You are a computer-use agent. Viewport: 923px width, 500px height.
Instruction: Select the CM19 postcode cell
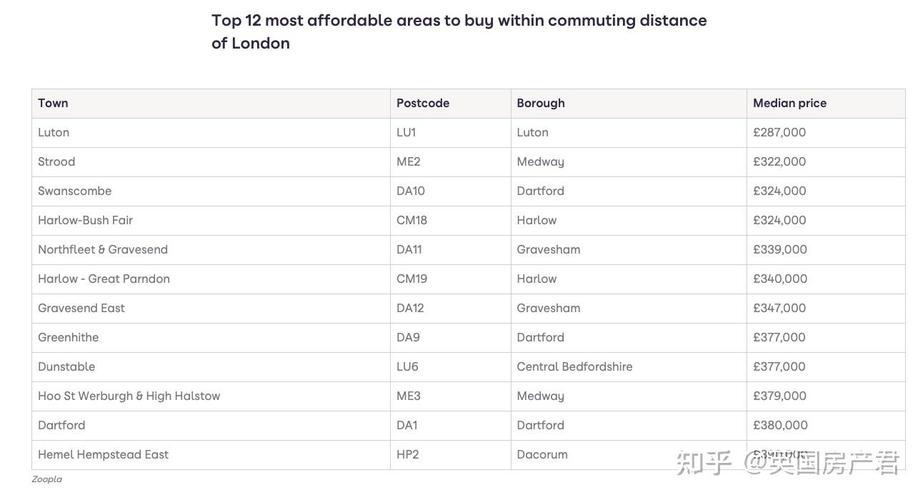point(412,279)
